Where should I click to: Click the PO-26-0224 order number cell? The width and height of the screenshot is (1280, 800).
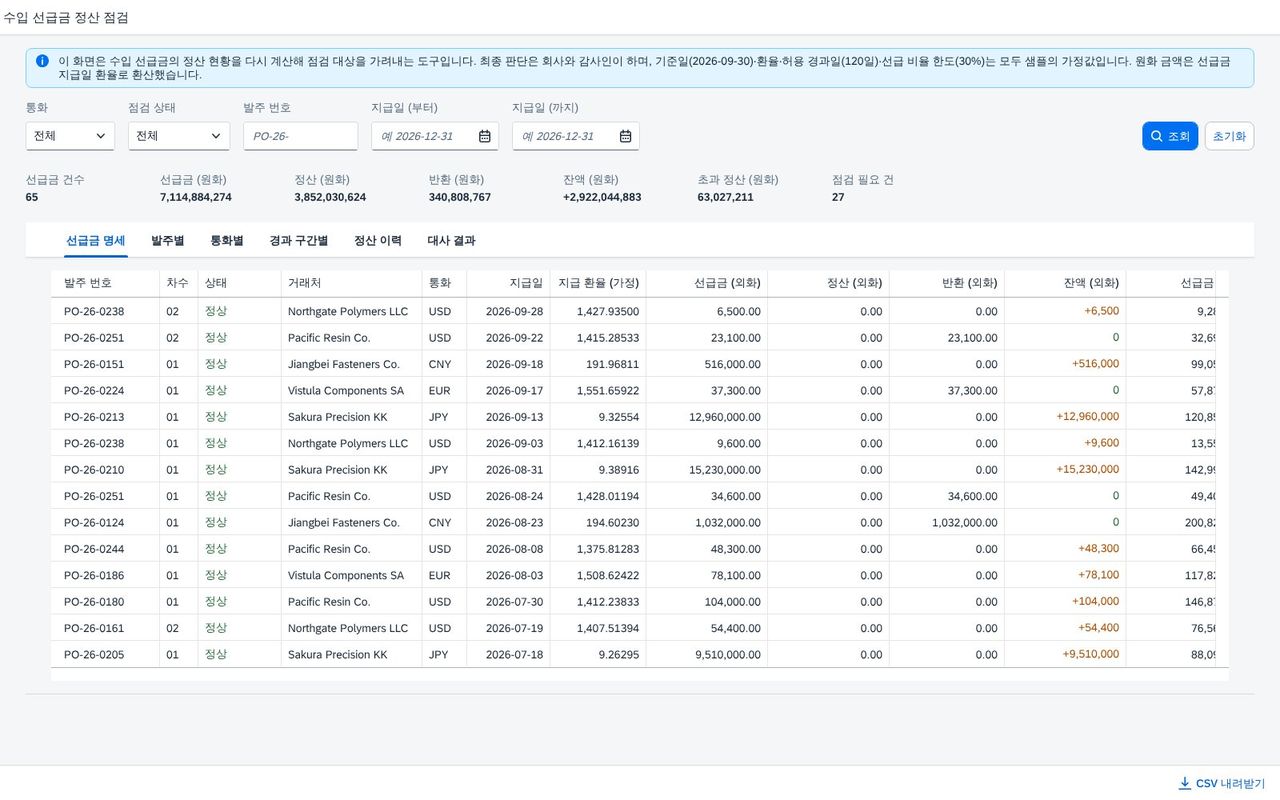coord(94,391)
